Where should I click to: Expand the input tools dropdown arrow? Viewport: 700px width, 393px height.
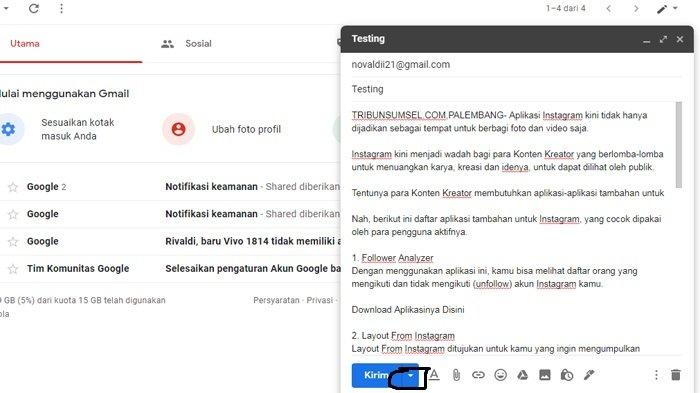coord(675,8)
